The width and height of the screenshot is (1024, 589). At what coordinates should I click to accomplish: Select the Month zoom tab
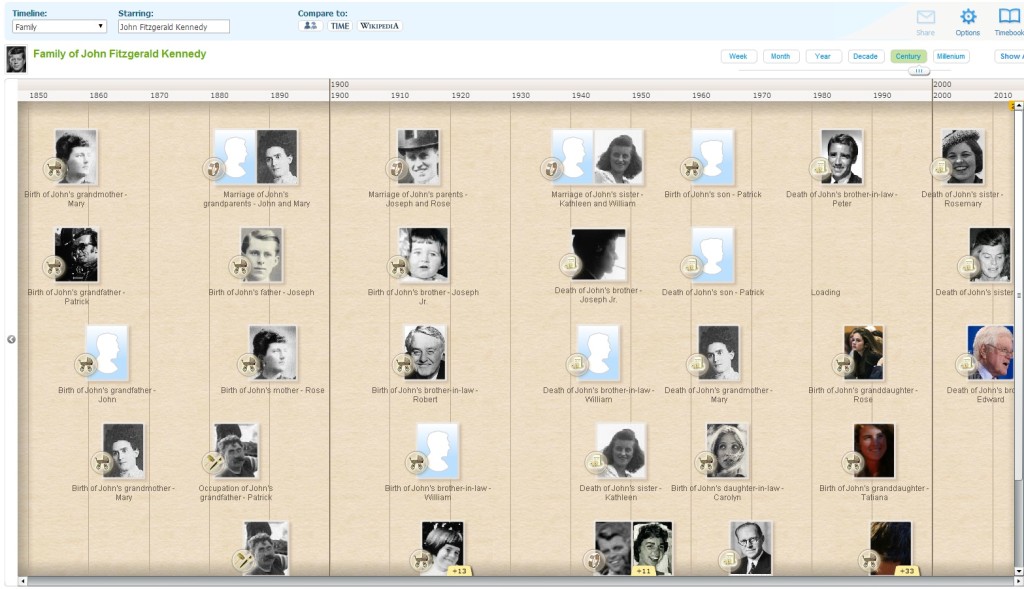[780, 57]
